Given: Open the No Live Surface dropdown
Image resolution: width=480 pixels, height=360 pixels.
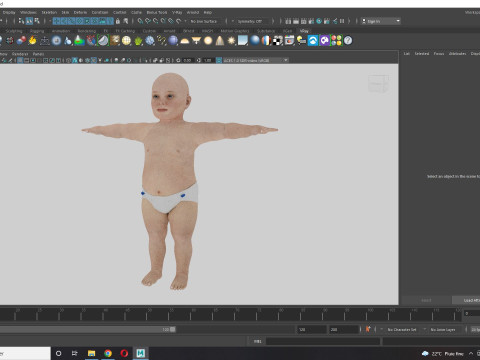Looking at the screenshot, I should coord(204,21).
